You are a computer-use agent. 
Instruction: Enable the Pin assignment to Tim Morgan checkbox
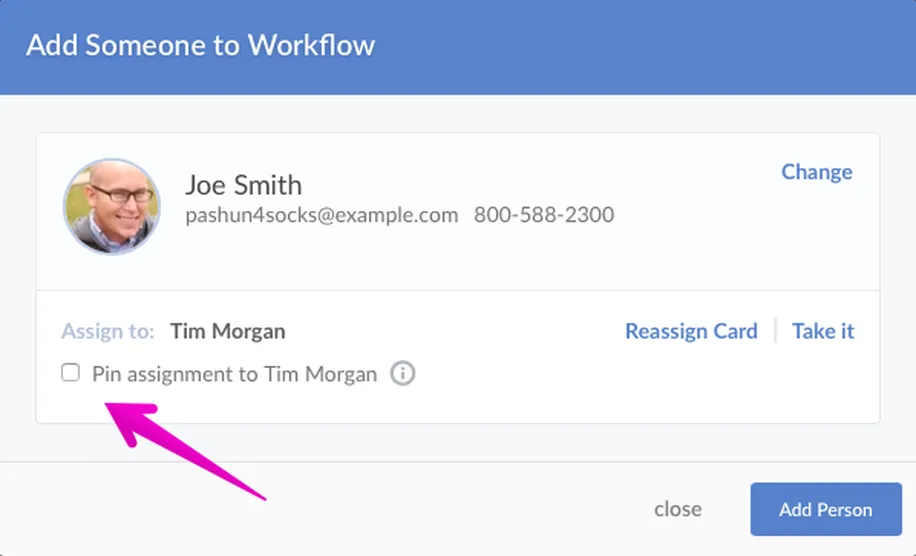[x=70, y=373]
